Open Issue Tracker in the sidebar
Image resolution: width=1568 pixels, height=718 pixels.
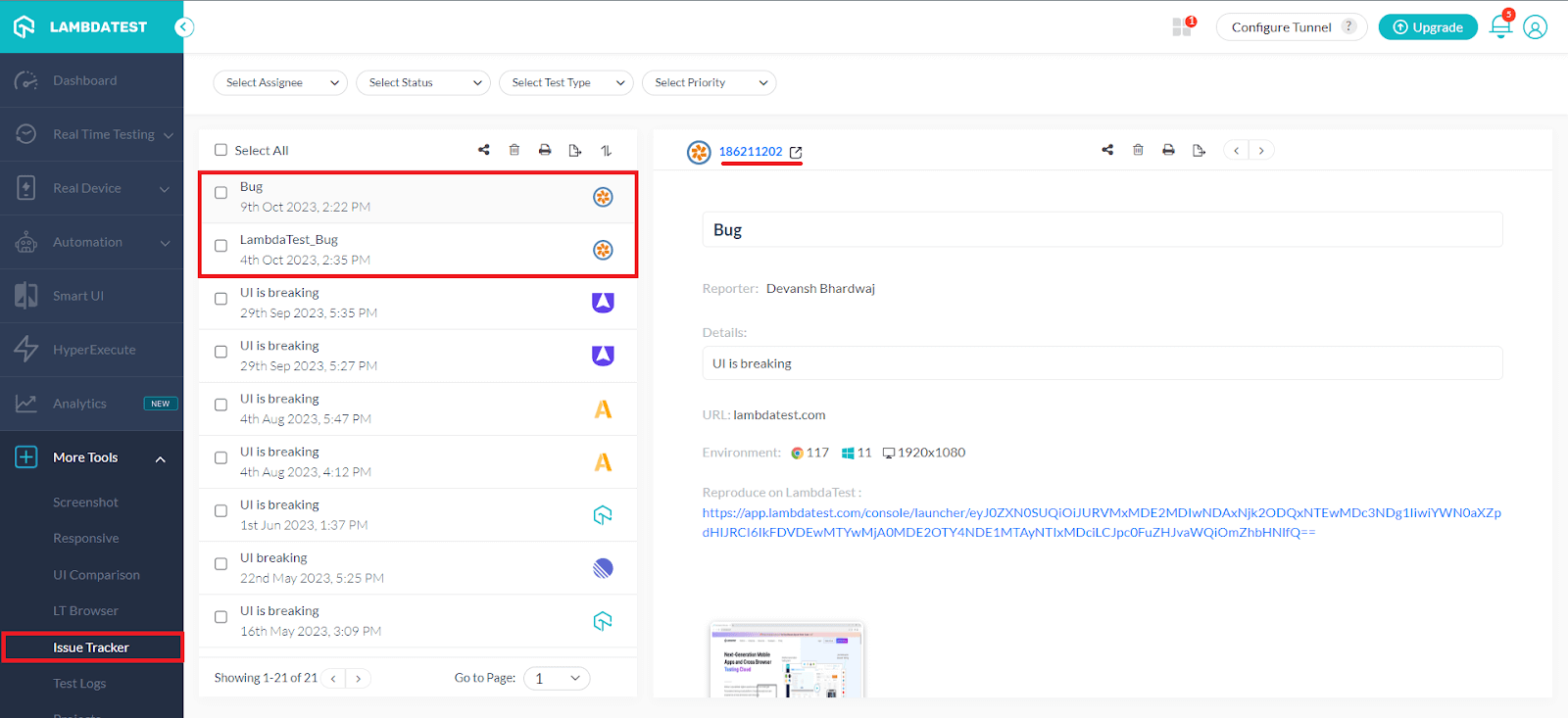pos(92,647)
